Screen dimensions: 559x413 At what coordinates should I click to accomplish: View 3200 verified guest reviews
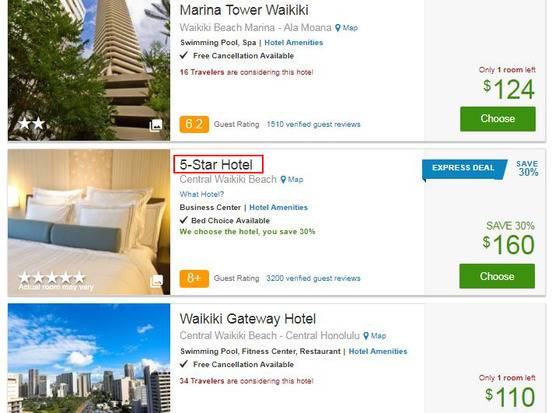tap(313, 278)
